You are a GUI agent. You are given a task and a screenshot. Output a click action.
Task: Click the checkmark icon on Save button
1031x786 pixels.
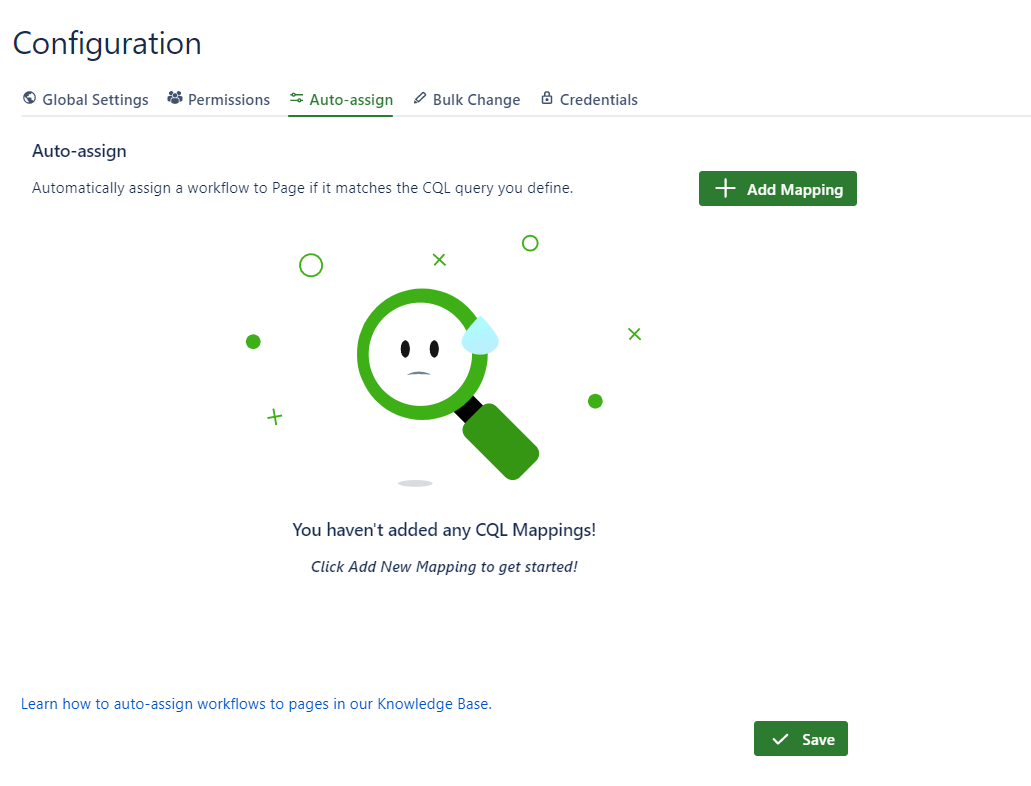(780, 739)
